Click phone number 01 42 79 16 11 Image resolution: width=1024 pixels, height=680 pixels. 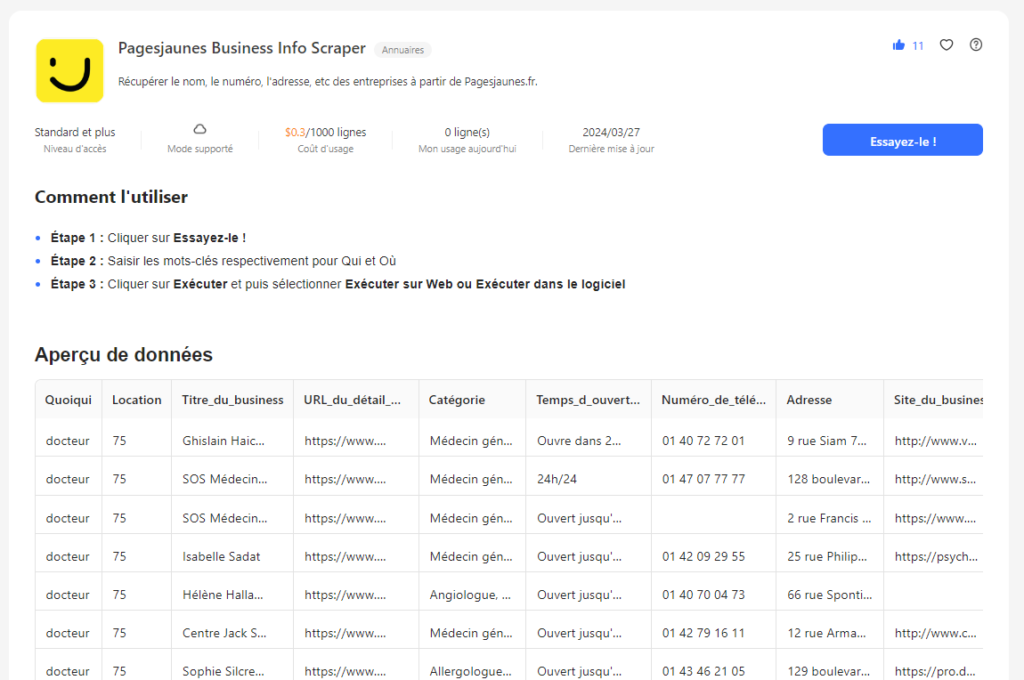pyautogui.click(x=703, y=633)
